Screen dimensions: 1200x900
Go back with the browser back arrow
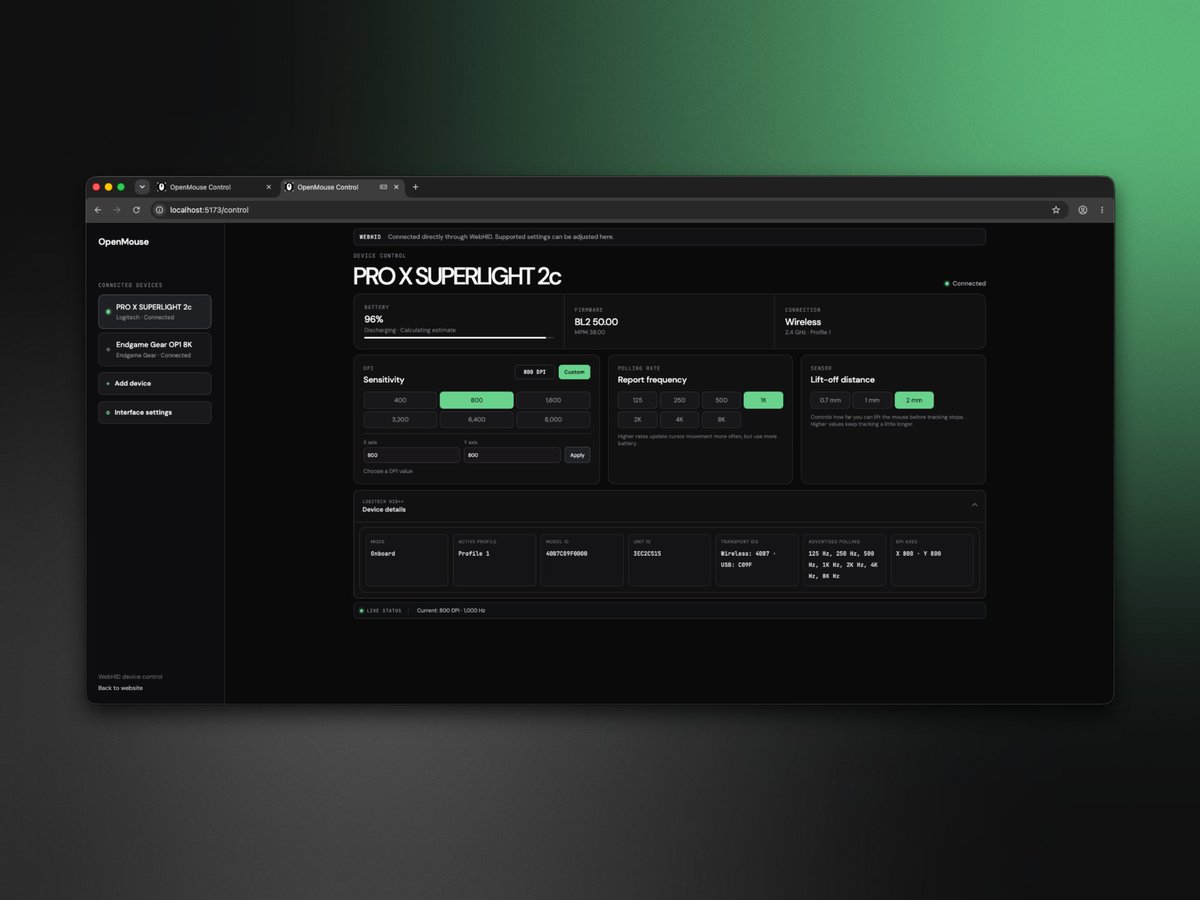coord(98,210)
